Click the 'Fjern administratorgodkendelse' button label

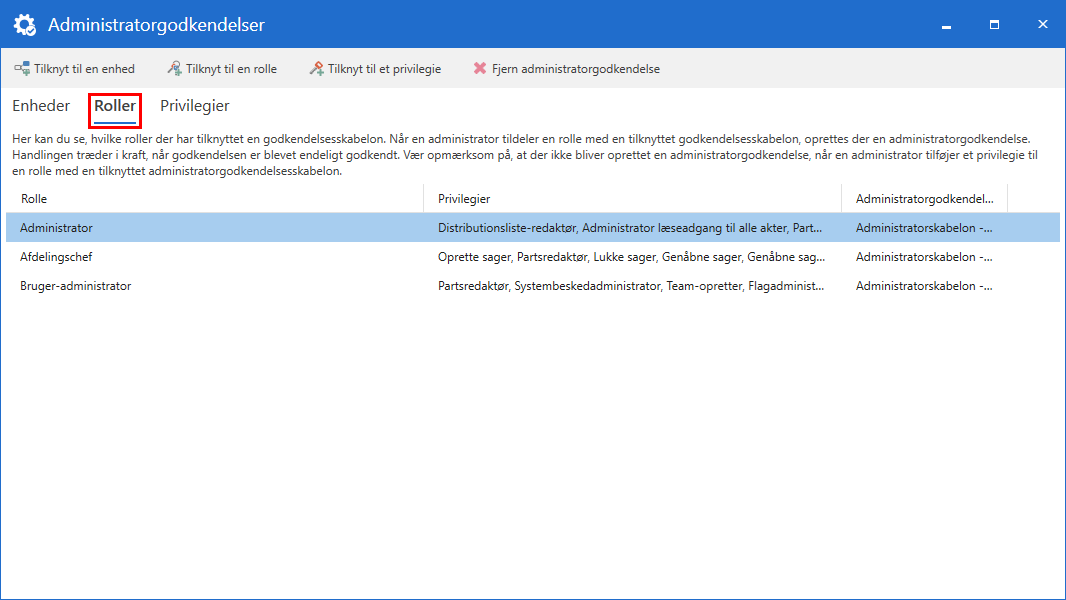(576, 69)
